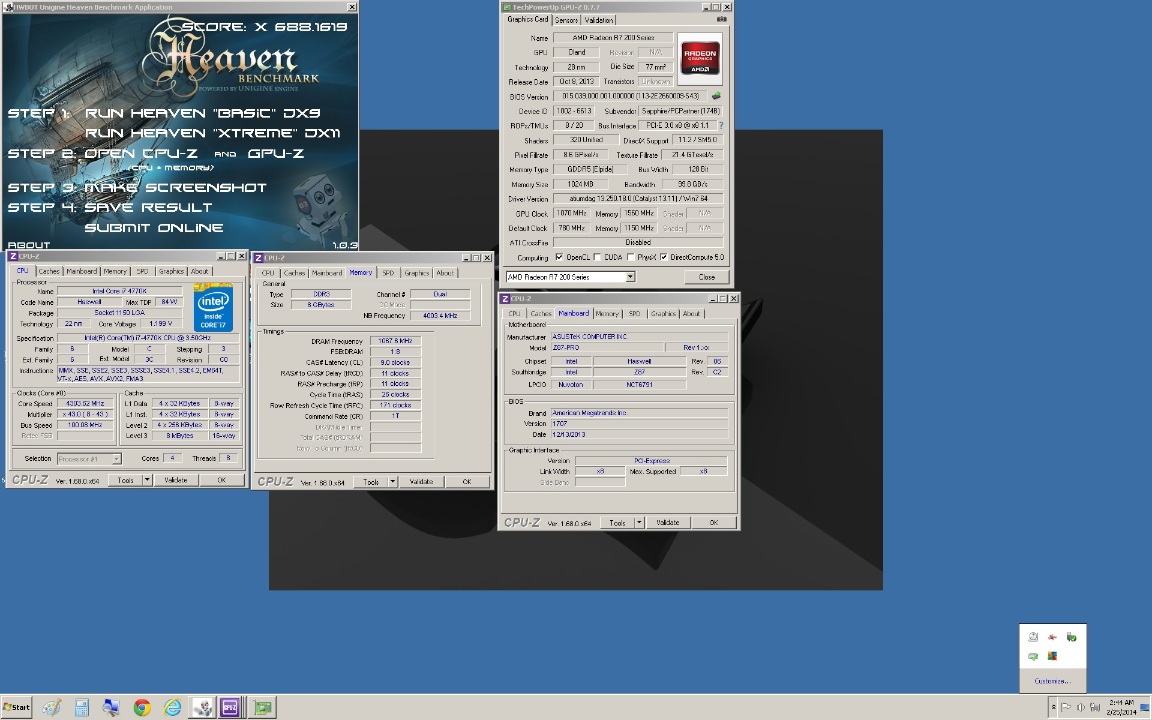Toggle the PhysX checkbox in GPU-Z
1152x720 pixels.
tap(631, 257)
